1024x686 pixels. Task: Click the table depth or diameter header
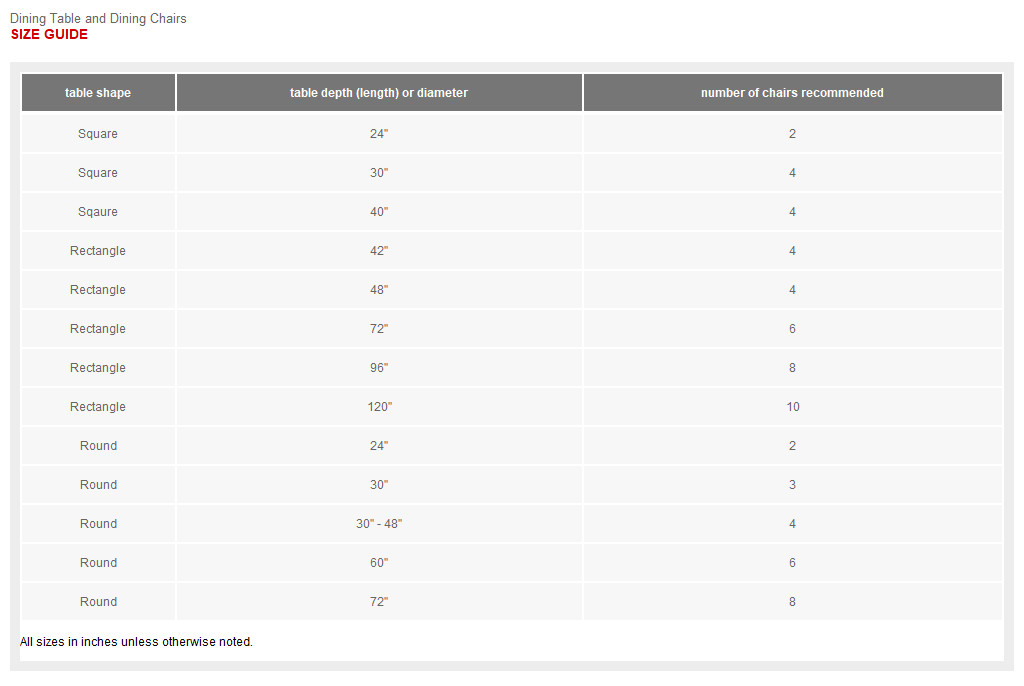pos(379,93)
